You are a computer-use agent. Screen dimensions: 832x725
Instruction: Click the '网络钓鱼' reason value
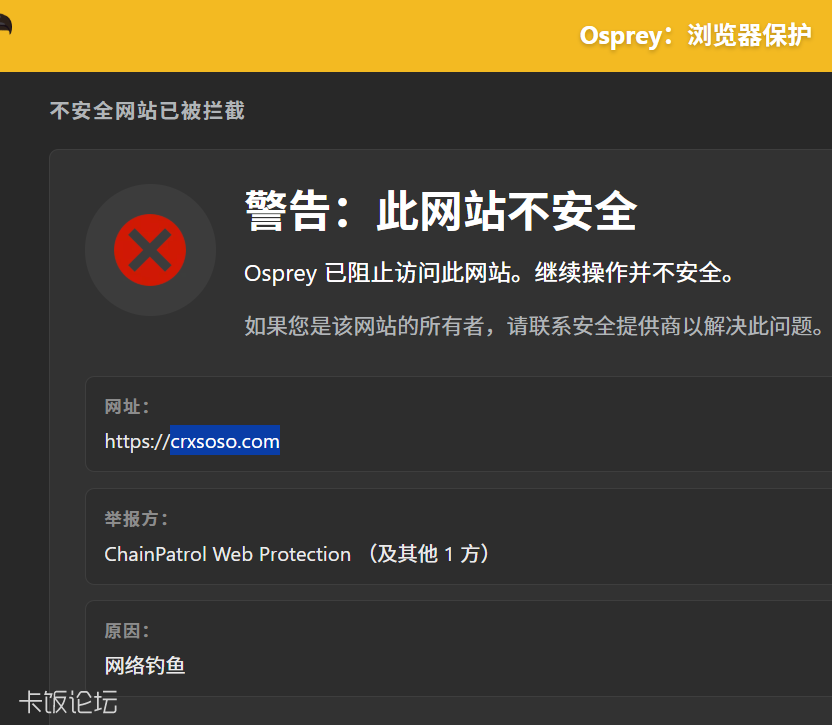tap(145, 666)
